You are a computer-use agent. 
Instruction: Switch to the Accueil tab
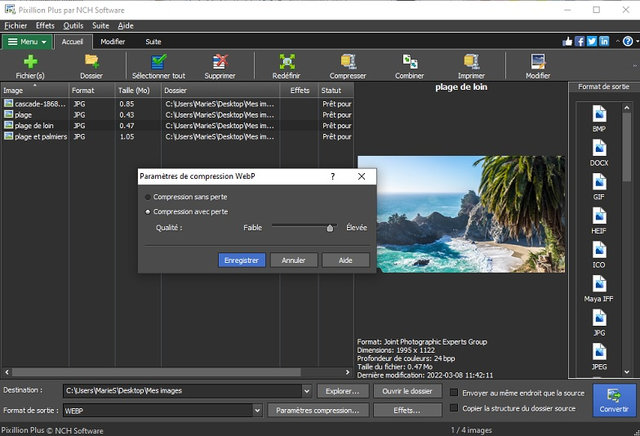tap(72, 42)
